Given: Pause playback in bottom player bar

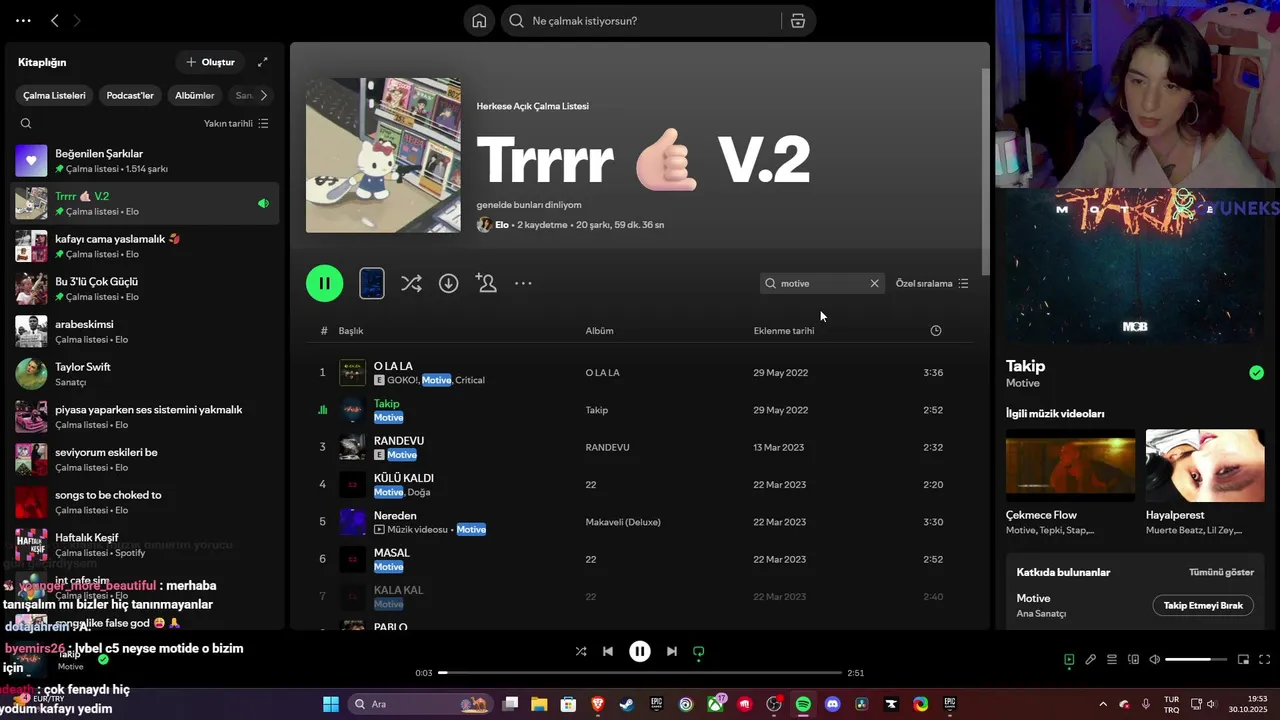Looking at the screenshot, I should [640, 651].
